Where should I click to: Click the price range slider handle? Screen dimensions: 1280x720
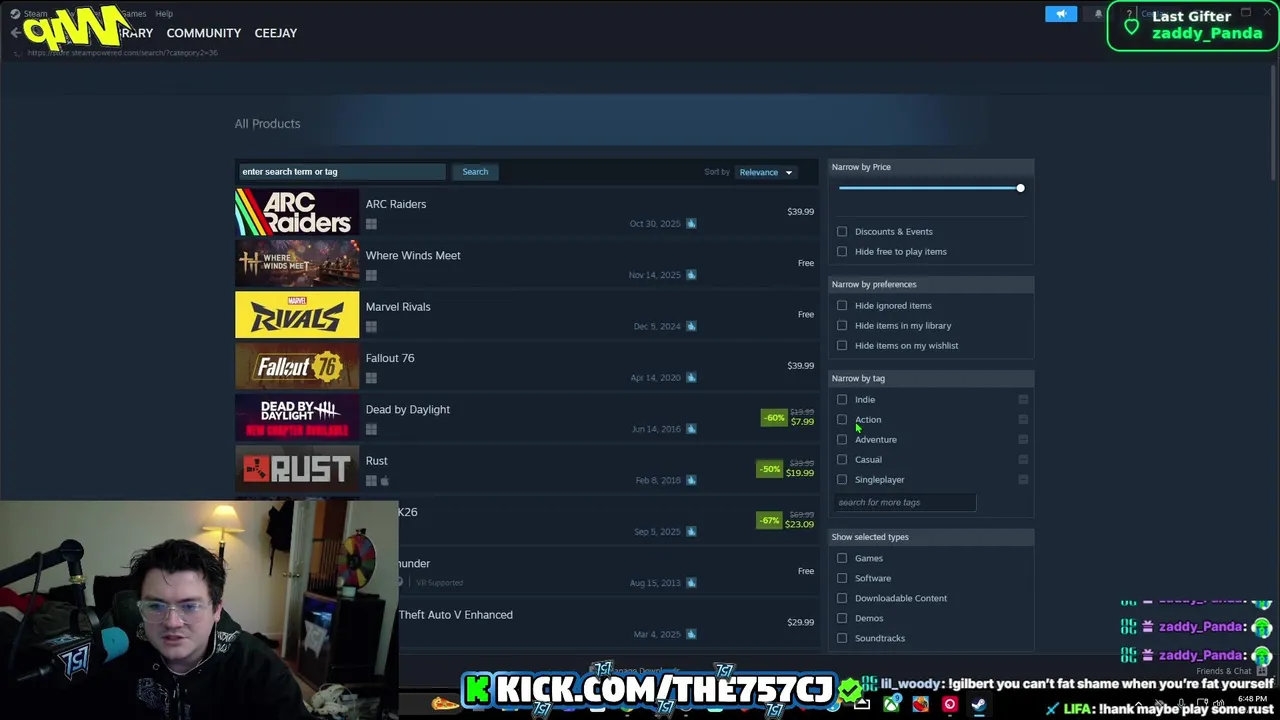tap(1020, 188)
